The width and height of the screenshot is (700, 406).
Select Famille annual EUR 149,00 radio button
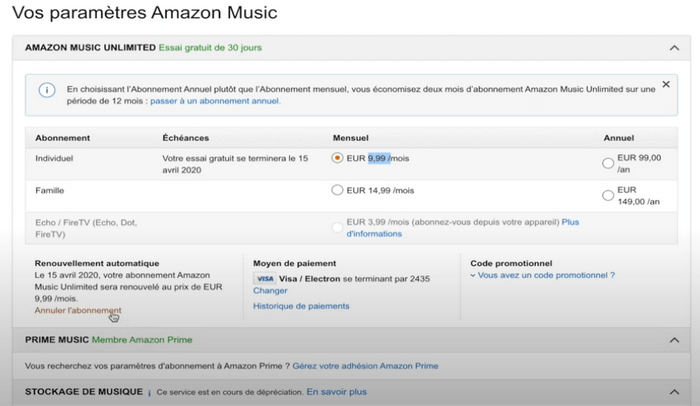pyautogui.click(x=608, y=196)
